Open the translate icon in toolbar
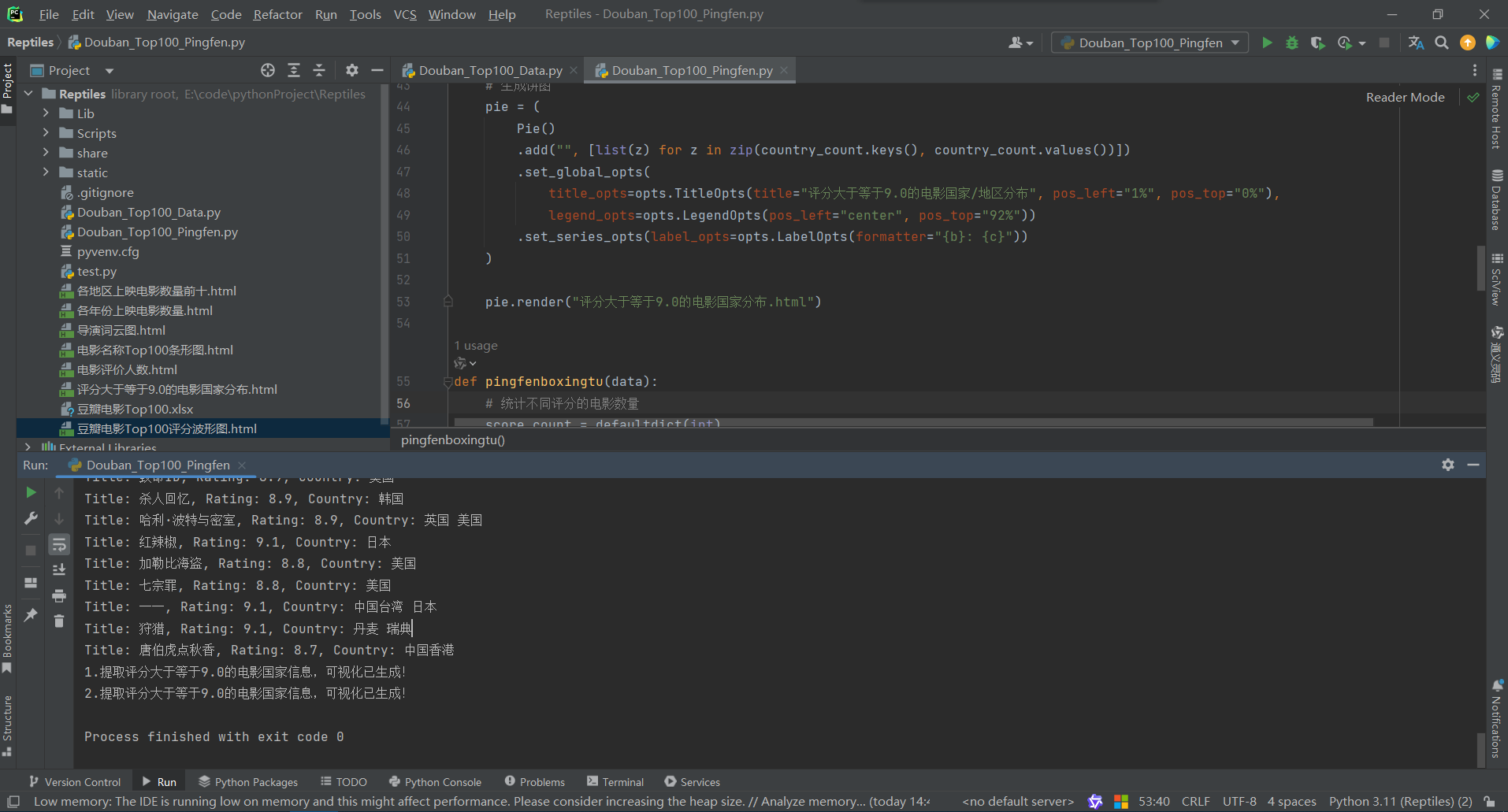Image resolution: width=1508 pixels, height=812 pixels. 1416,43
